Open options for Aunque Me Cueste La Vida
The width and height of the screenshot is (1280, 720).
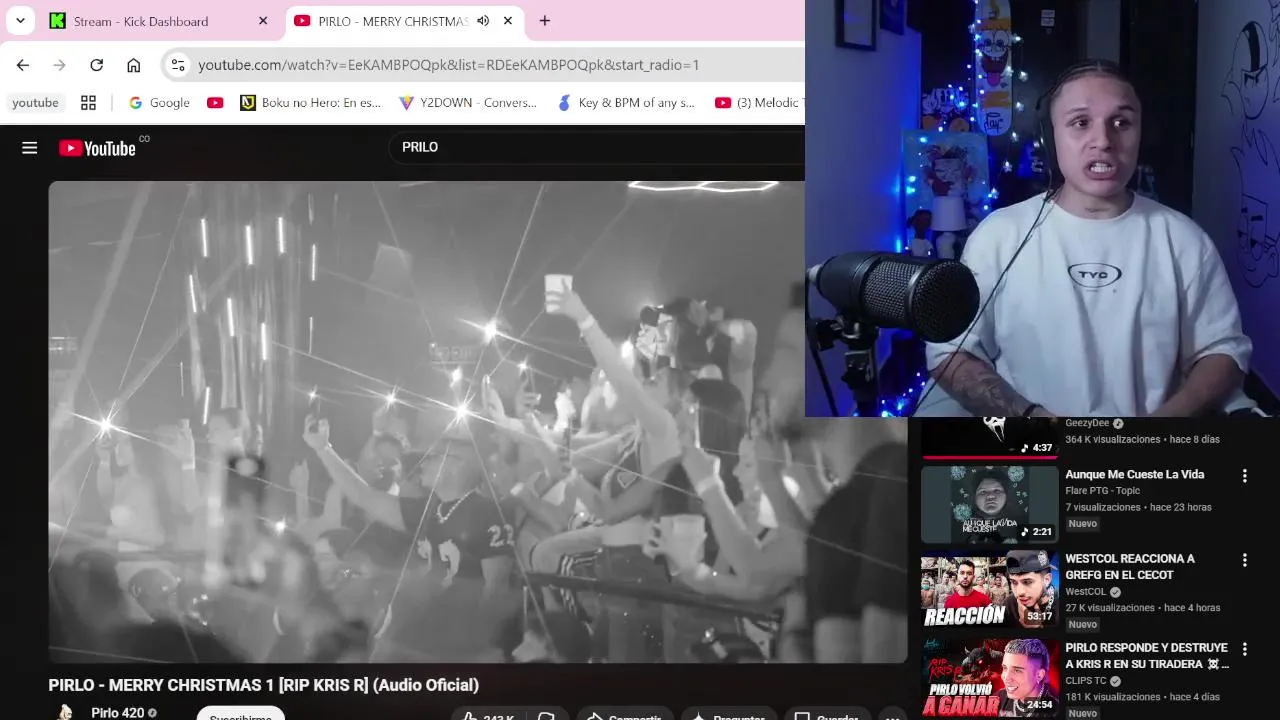[x=1245, y=477]
